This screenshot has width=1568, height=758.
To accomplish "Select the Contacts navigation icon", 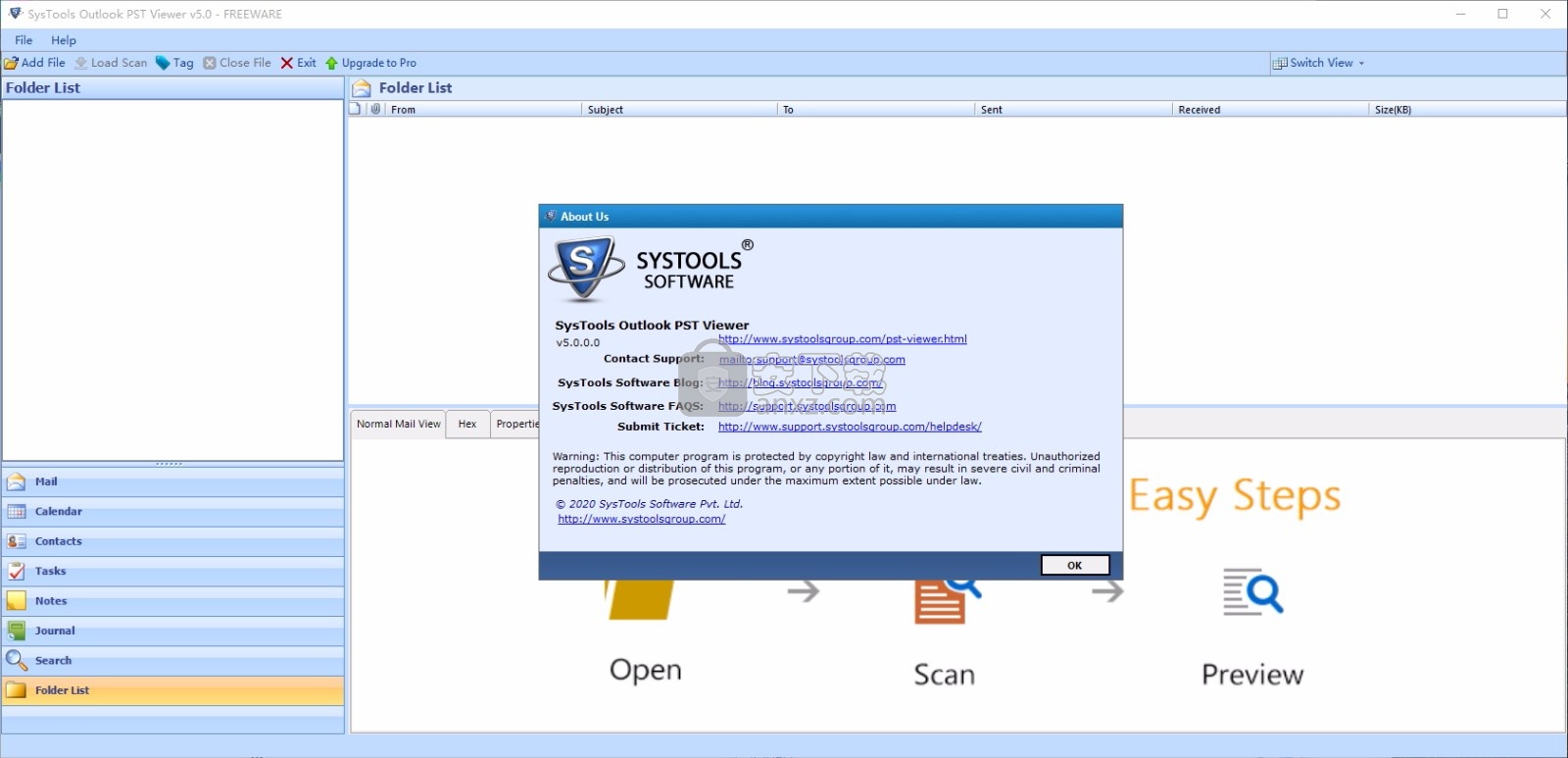I will click(17, 541).
